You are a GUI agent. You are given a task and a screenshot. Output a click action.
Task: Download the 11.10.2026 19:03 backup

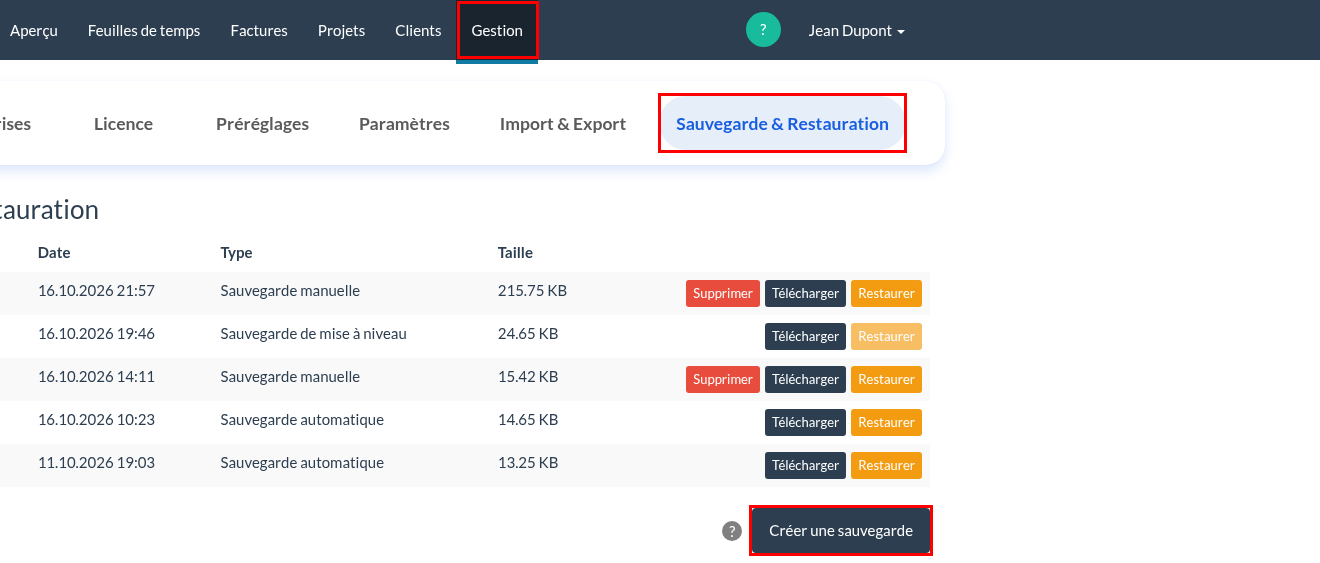[805, 465]
